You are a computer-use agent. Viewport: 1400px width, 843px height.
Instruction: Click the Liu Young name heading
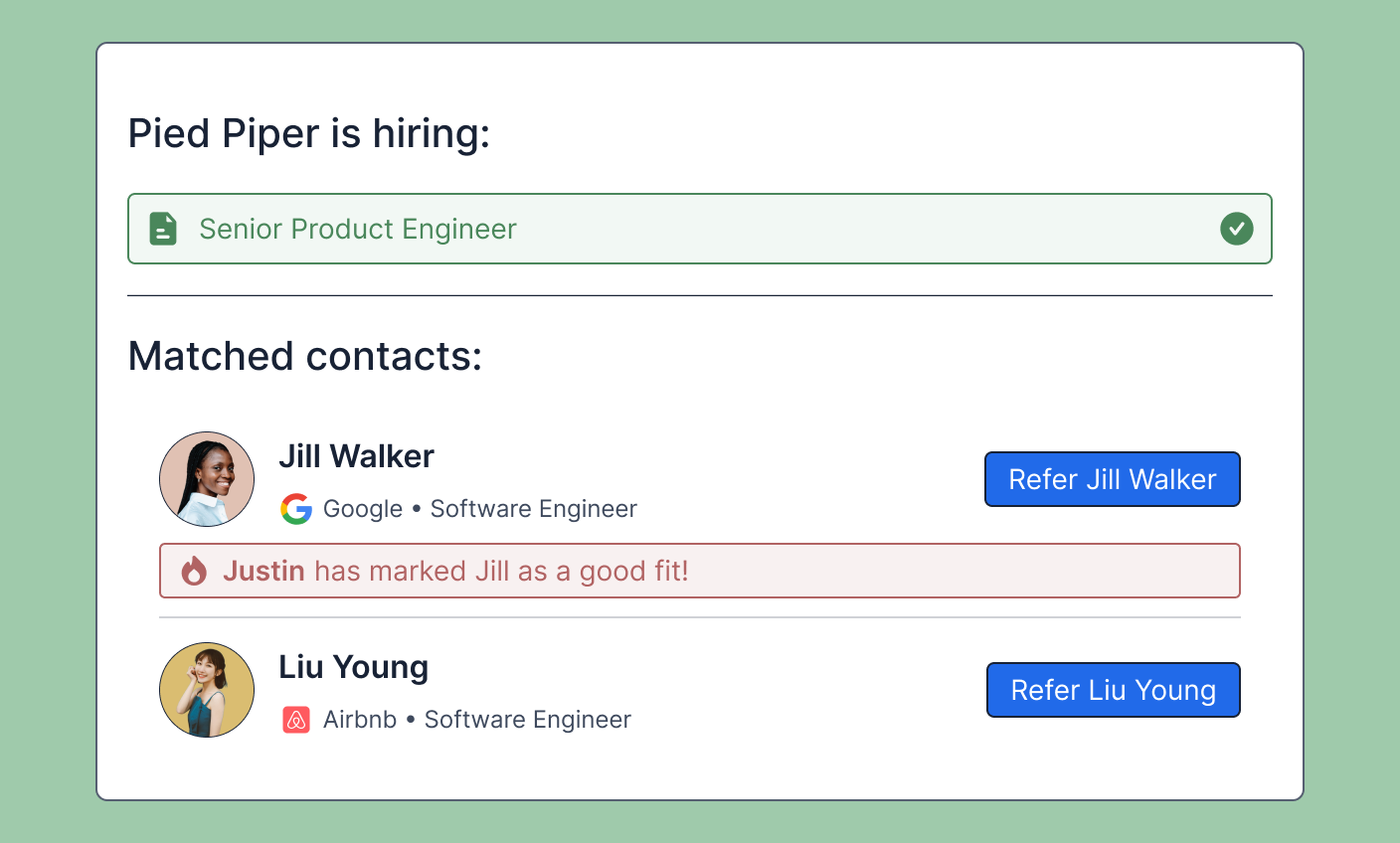point(353,667)
